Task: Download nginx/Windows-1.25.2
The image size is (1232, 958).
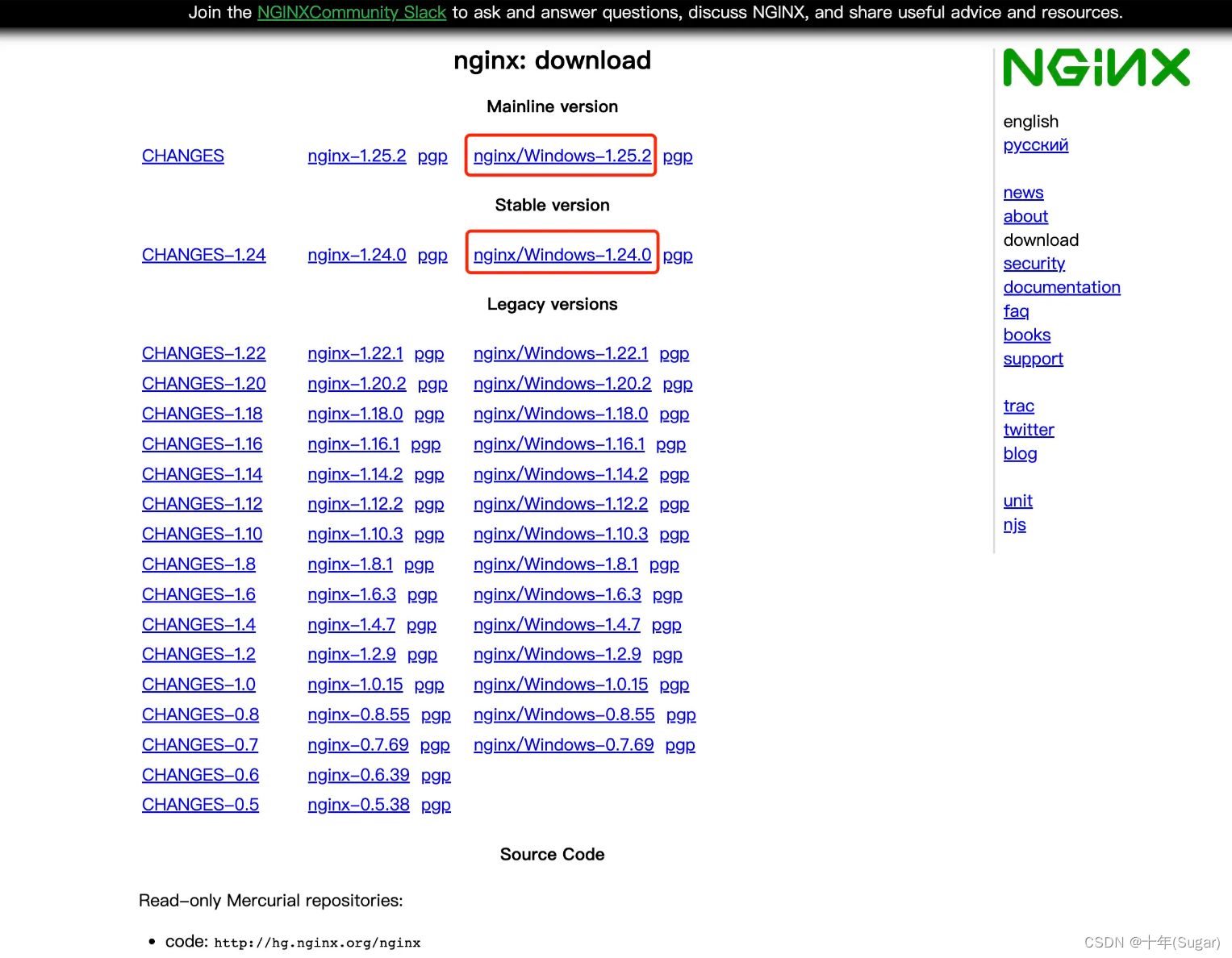Action: [x=562, y=156]
